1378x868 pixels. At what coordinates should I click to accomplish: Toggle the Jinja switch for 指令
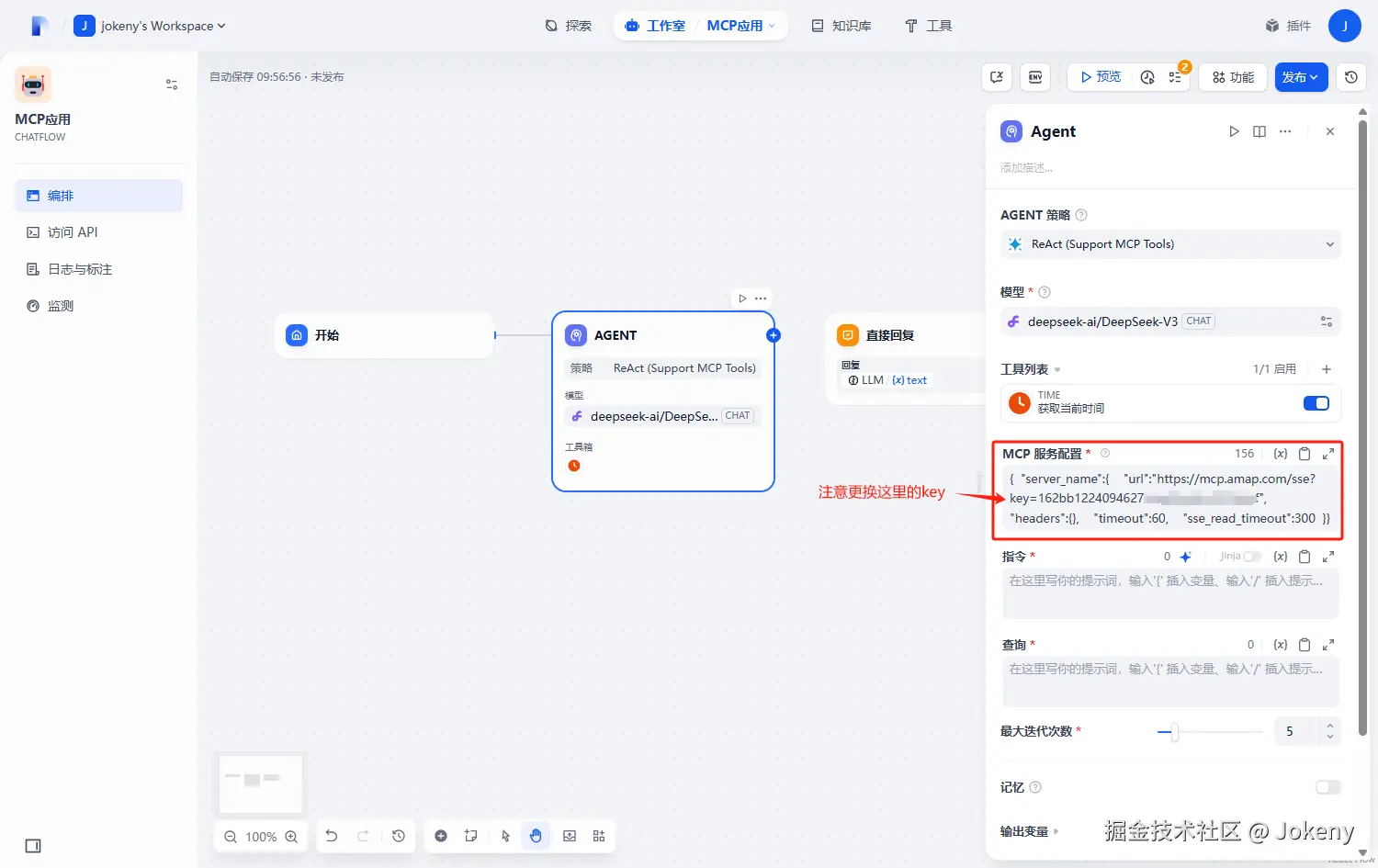(1251, 557)
